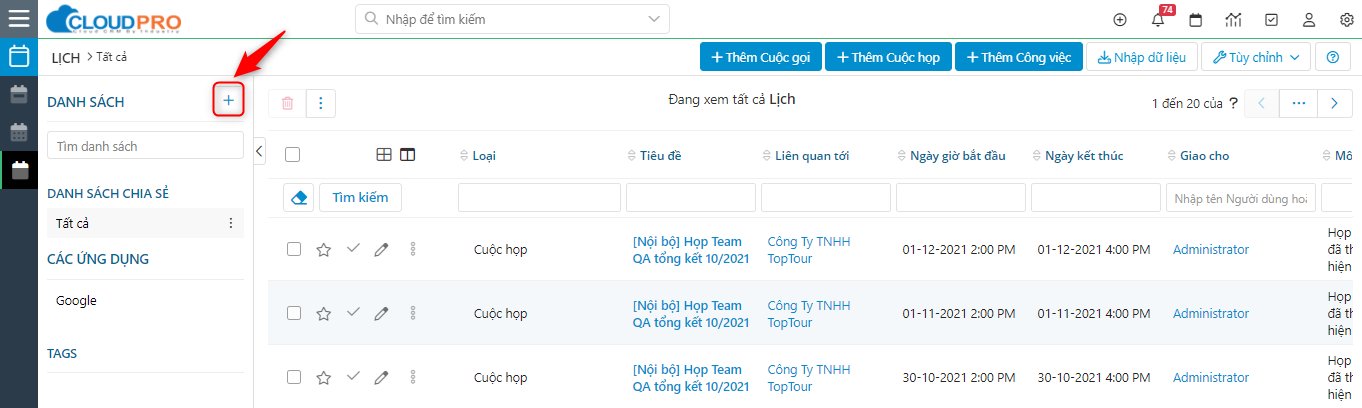
Task: Click the plus icon to add a list
Action: 228,100
